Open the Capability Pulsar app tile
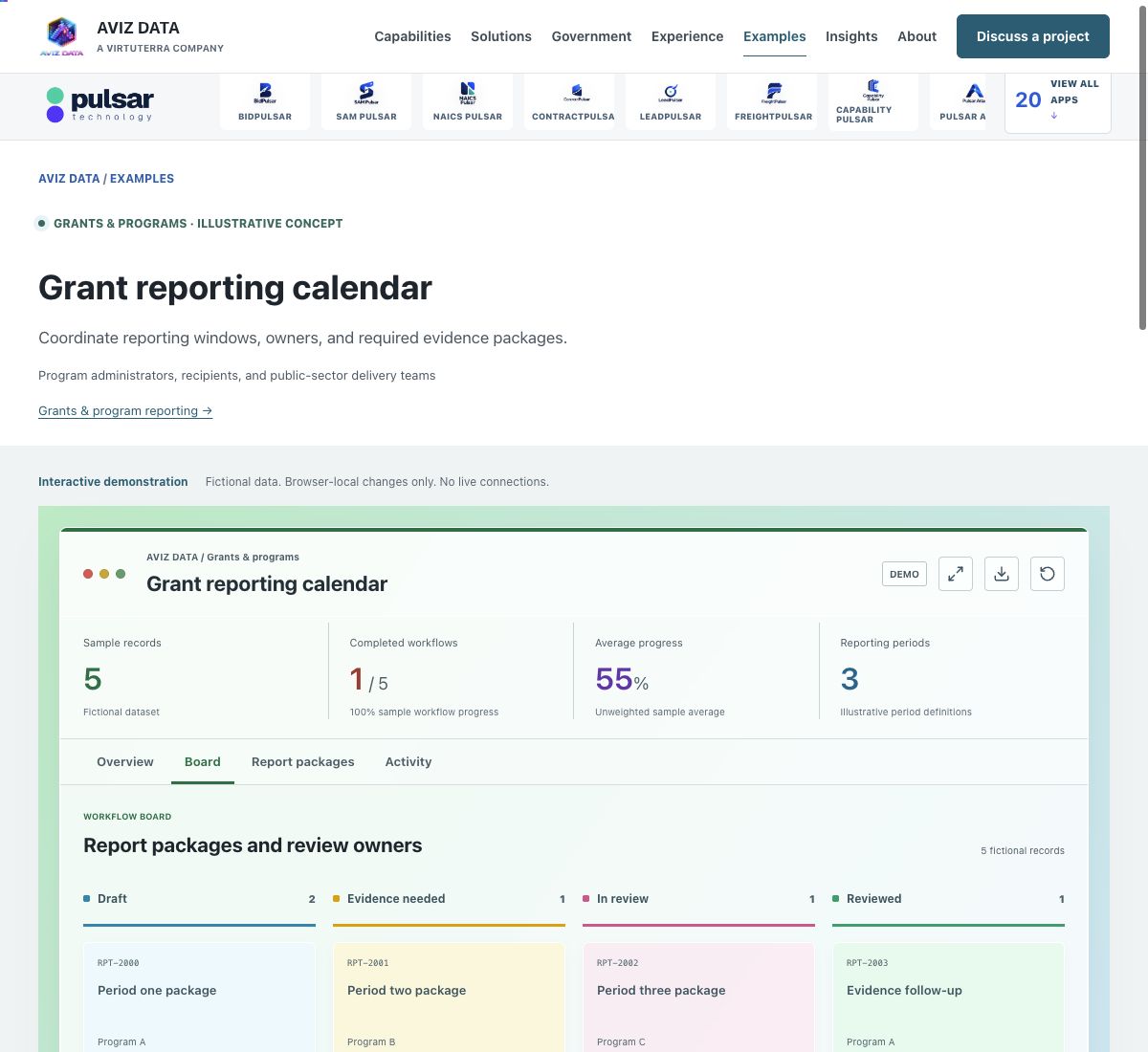 (x=873, y=101)
